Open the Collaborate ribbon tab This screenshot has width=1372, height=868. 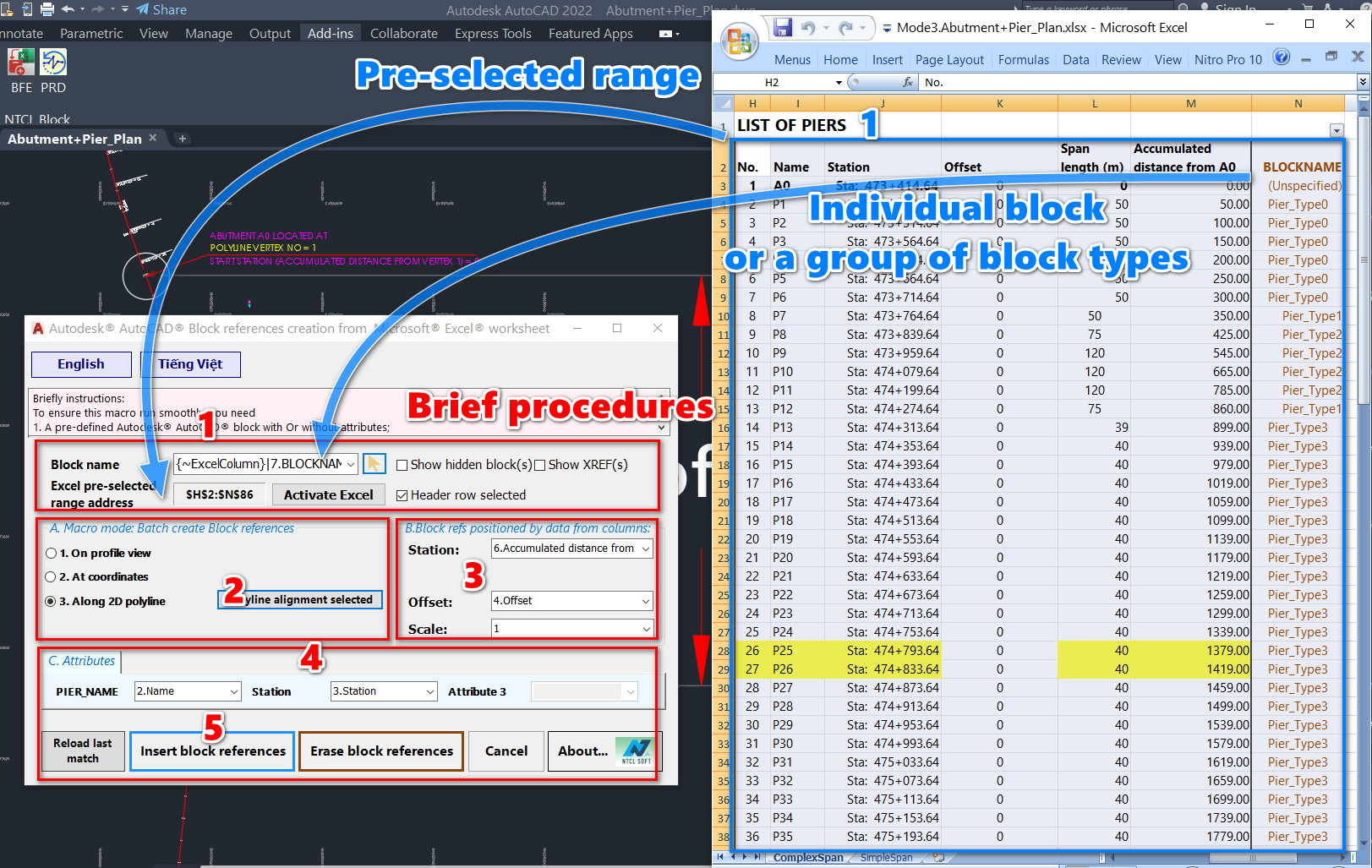pyautogui.click(x=404, y=34)
